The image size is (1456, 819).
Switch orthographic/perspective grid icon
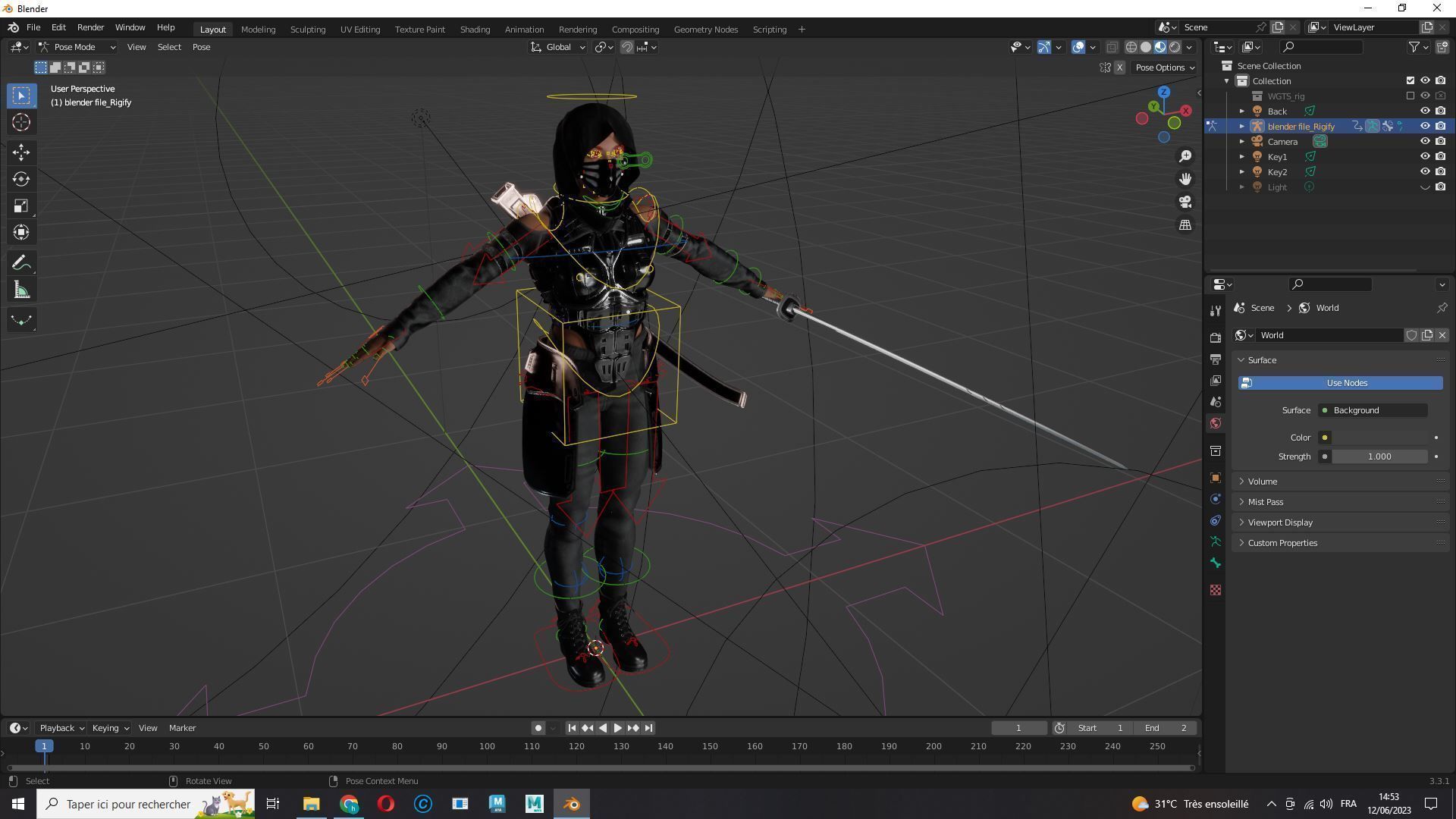pyautogui.click(x=1185, y=225)
